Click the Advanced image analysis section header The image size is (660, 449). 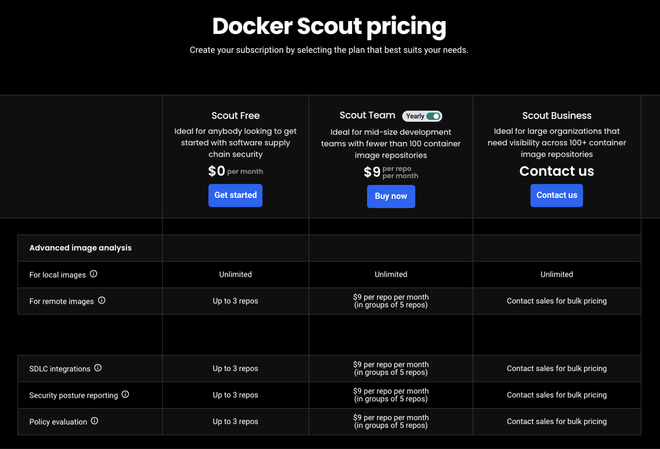pos(80,248)
